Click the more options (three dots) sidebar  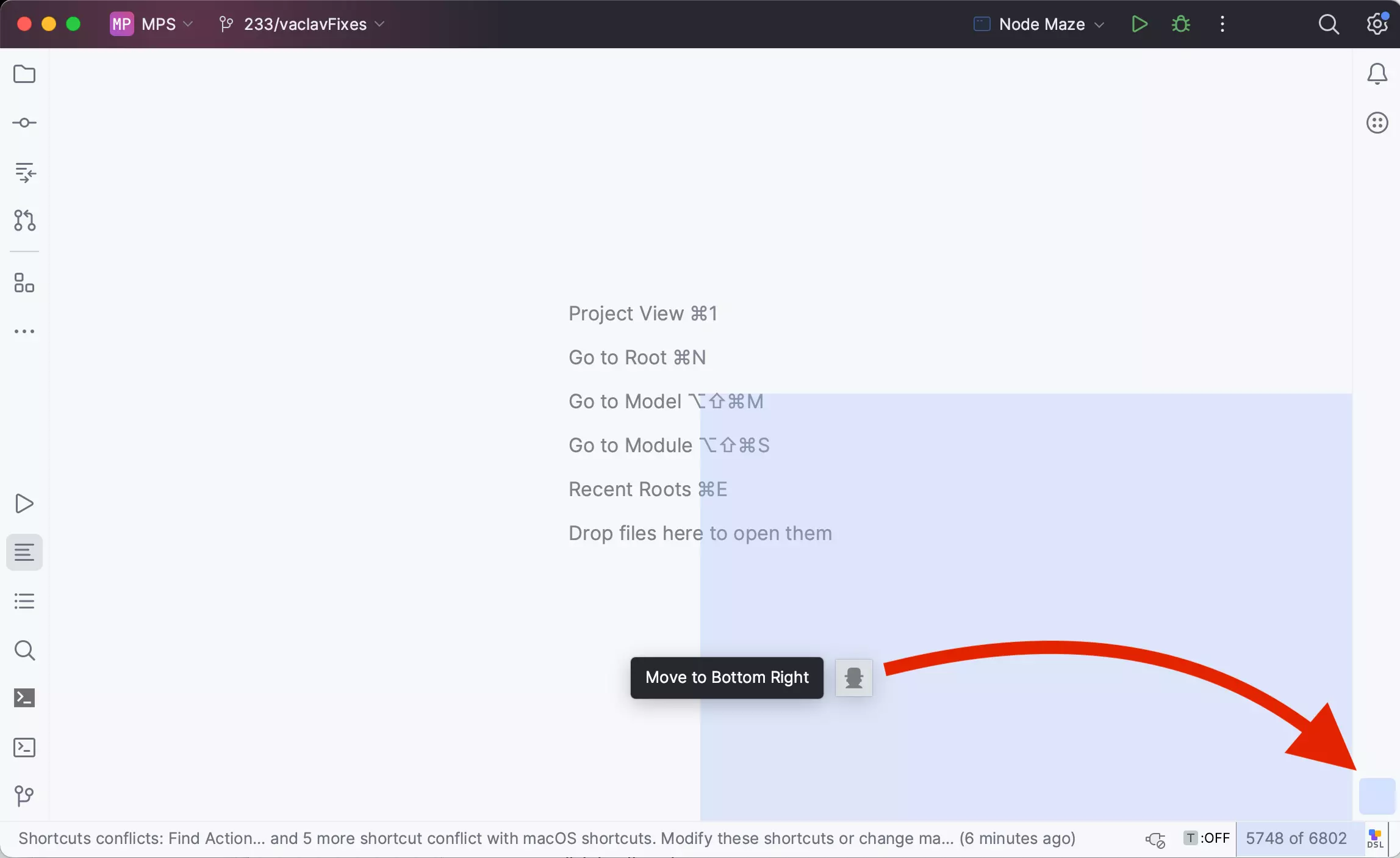24,331
